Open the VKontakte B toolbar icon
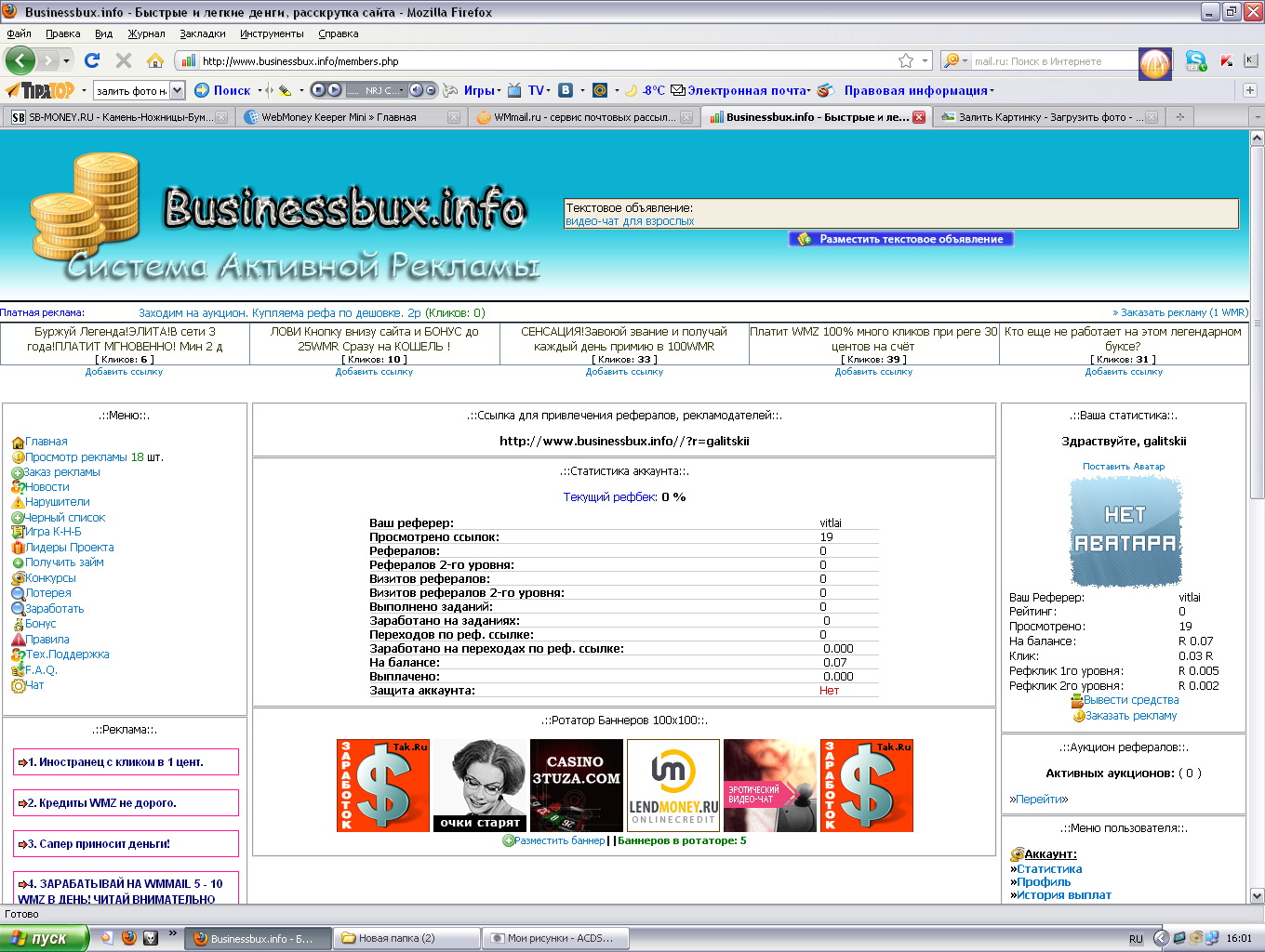1265x952 pixels. (565, 90)
